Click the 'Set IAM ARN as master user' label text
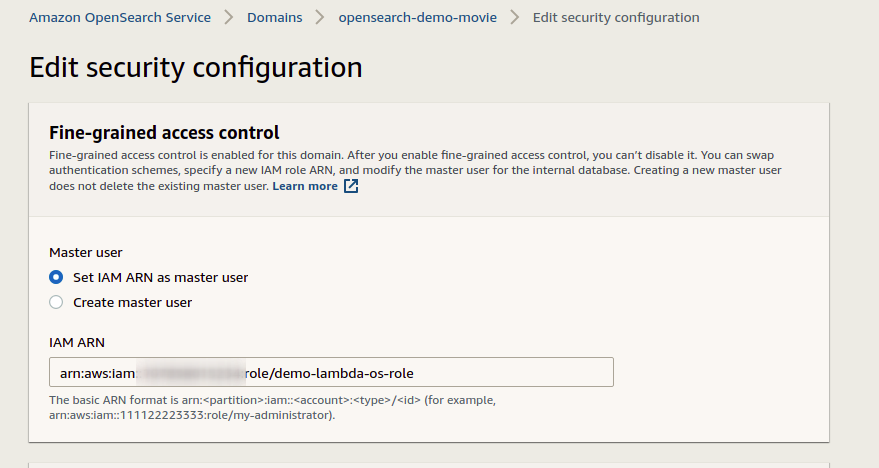879x468 pixels. 160,277
